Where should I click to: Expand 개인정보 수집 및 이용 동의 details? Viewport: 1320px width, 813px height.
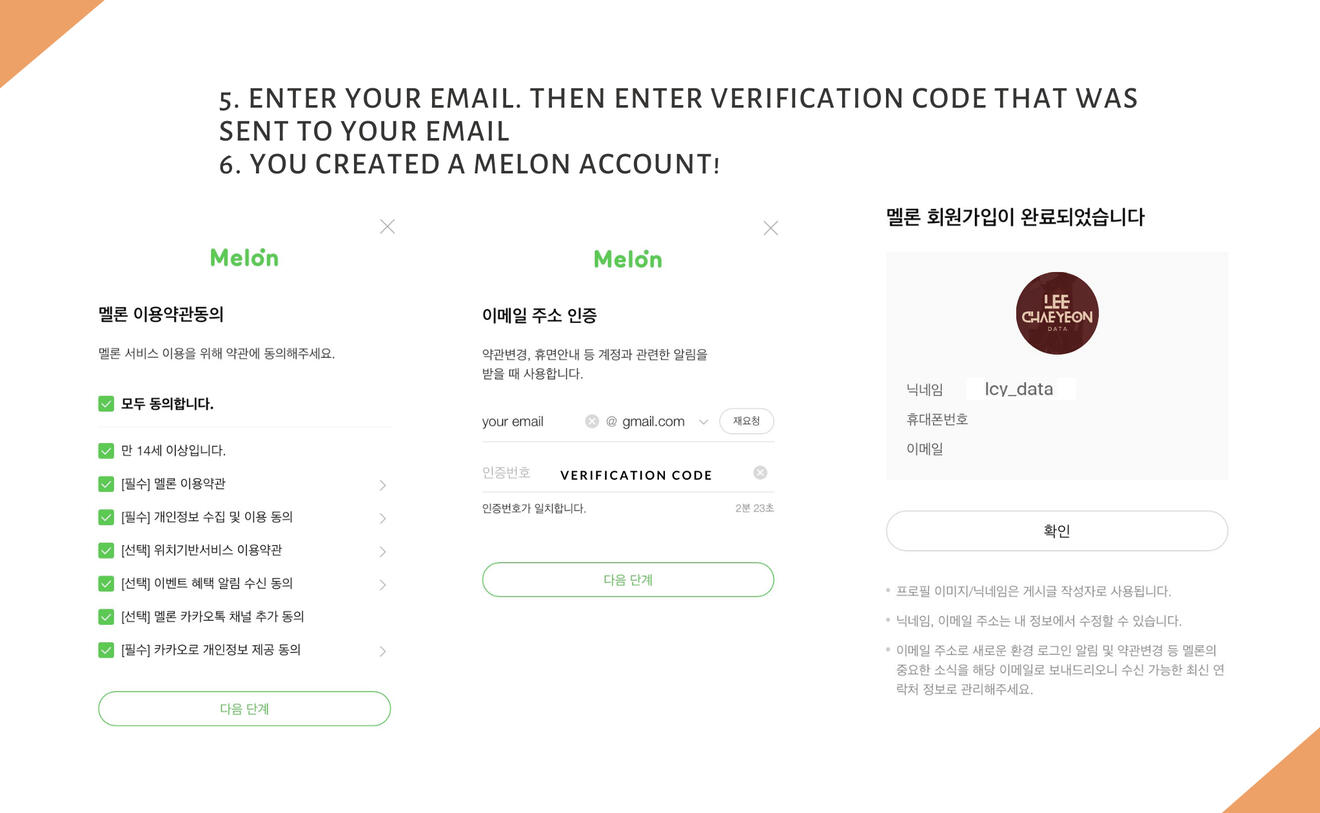(x=382, y=518)
